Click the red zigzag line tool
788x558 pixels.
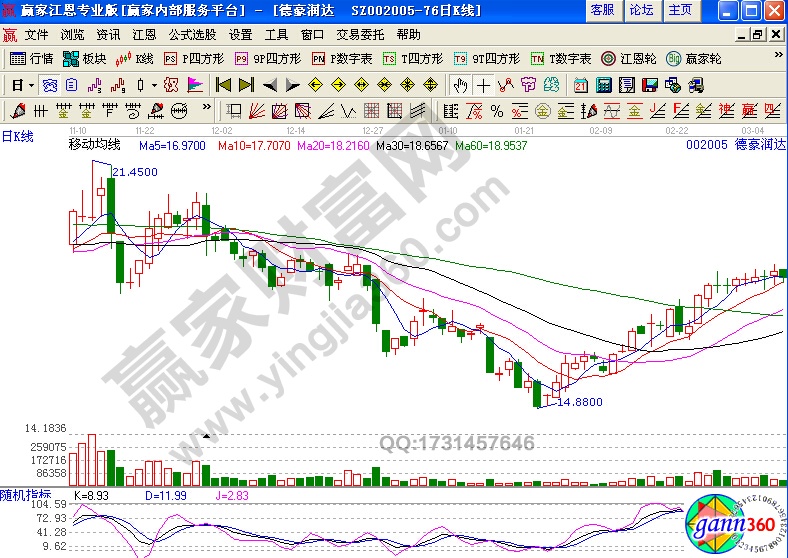[x=506, y=85]
